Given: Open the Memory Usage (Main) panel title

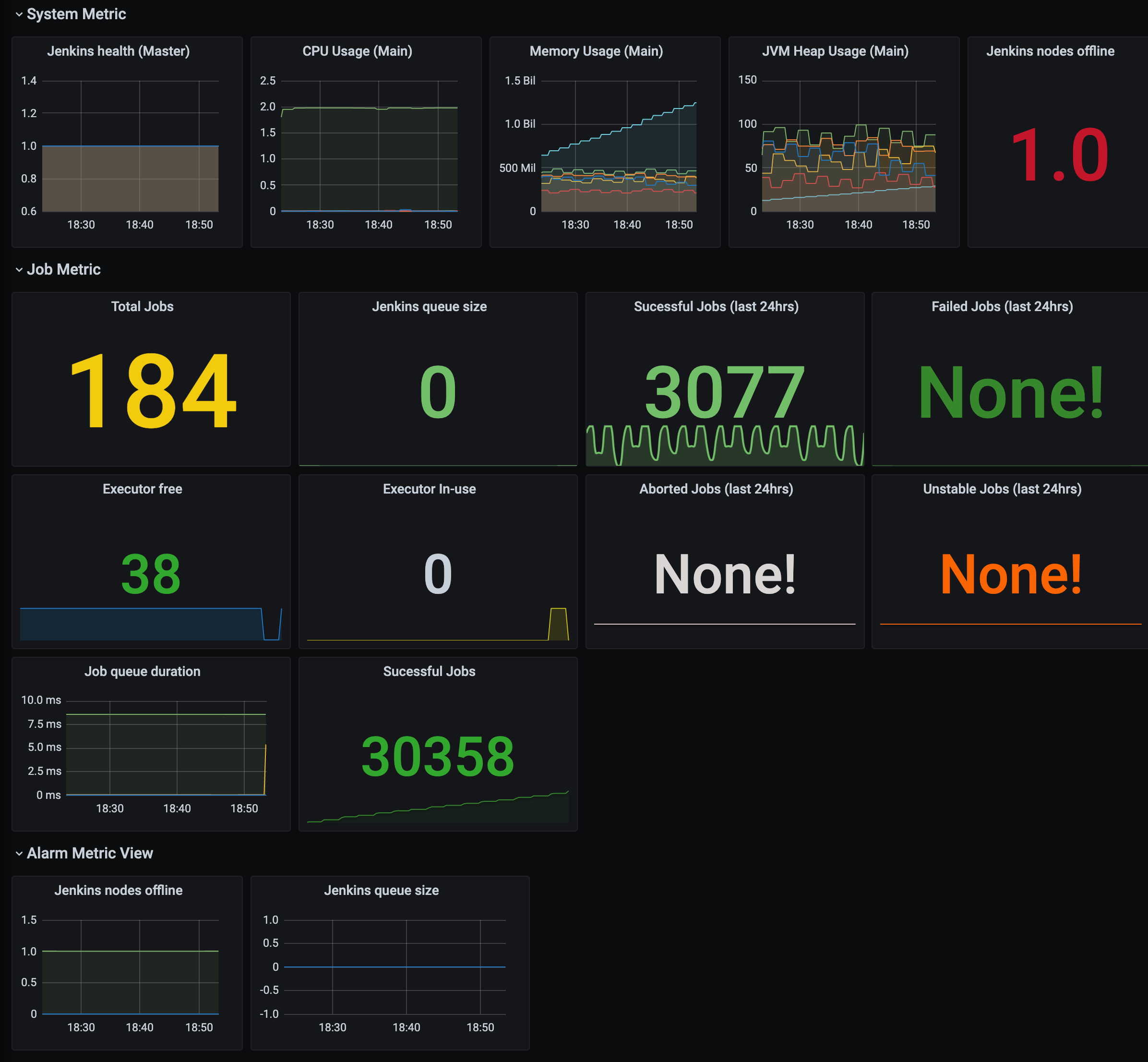Looking at the screenshot, I should point(596,51).
